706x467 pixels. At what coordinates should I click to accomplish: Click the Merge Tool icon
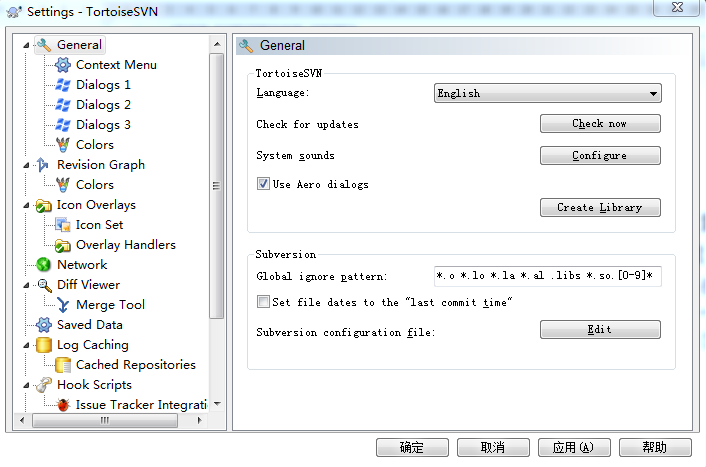click(x=63, y=305)
